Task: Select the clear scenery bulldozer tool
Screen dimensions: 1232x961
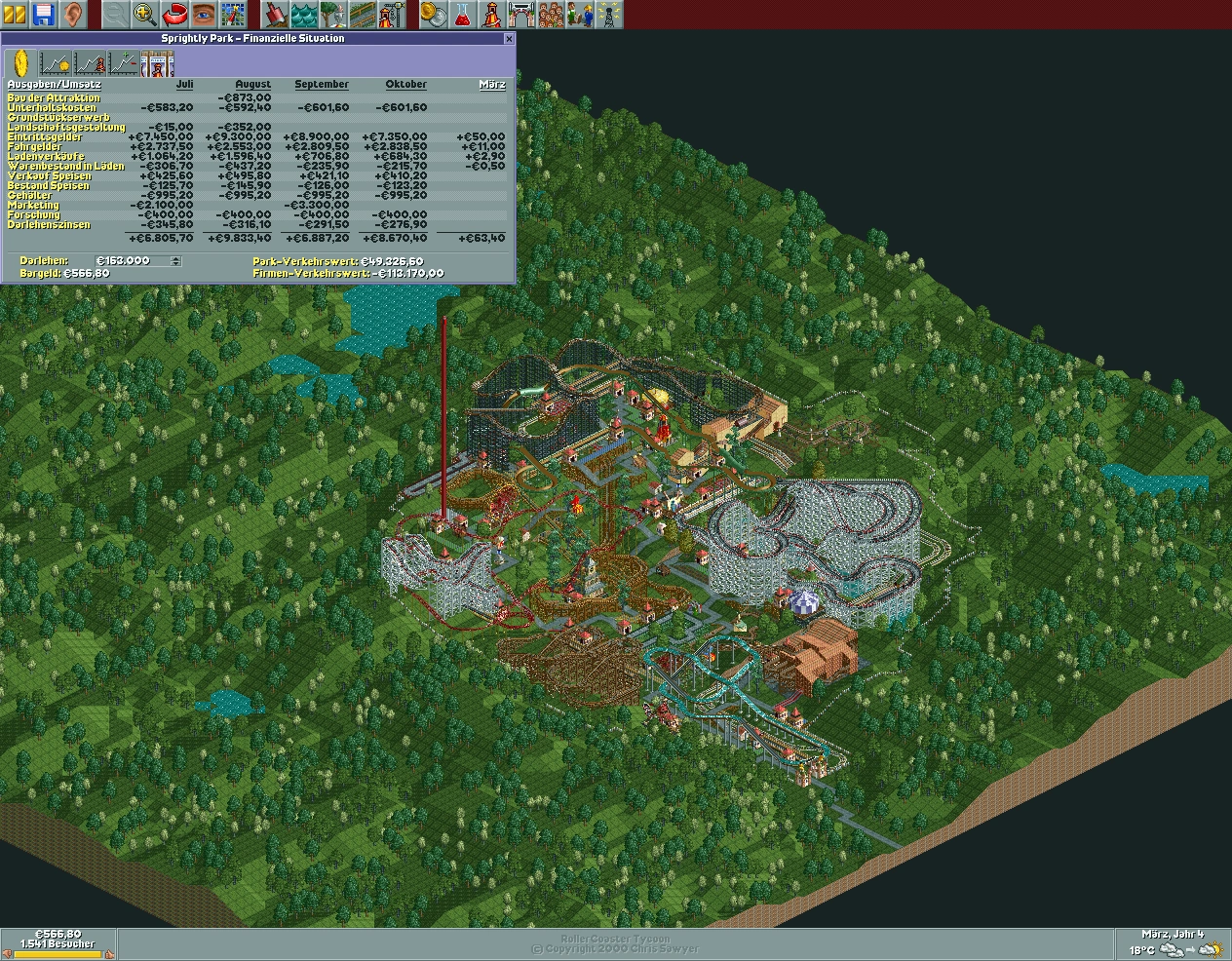Action: [276, 15]
